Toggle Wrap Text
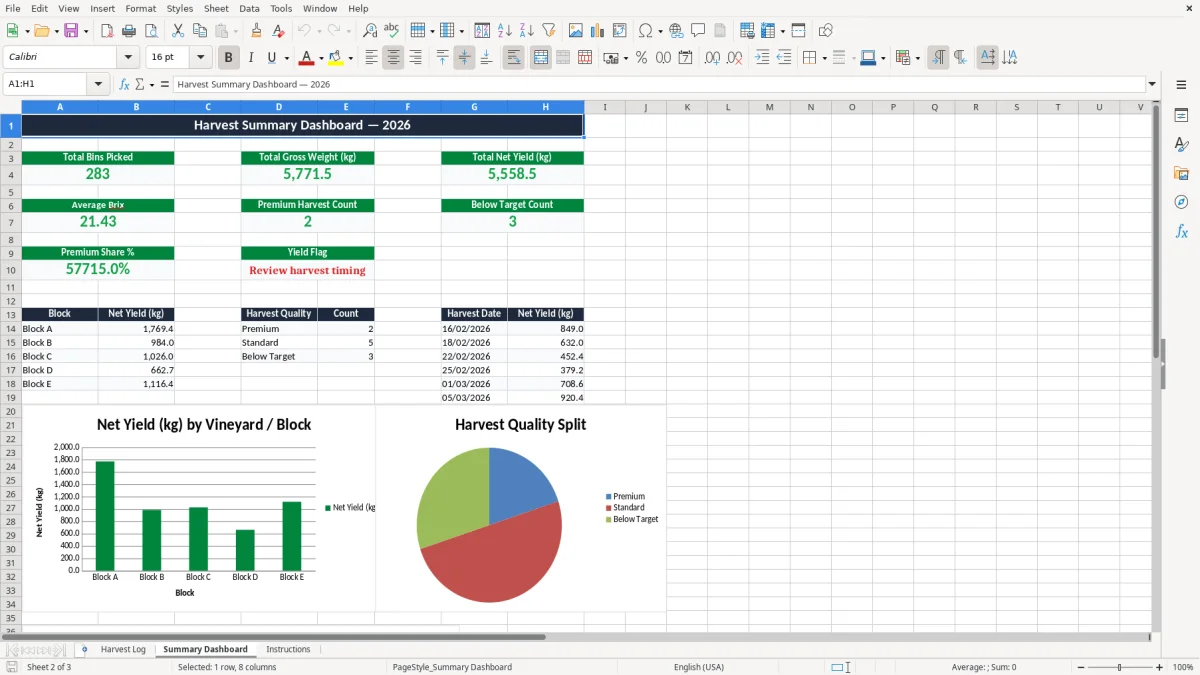 tap(513, 58)
